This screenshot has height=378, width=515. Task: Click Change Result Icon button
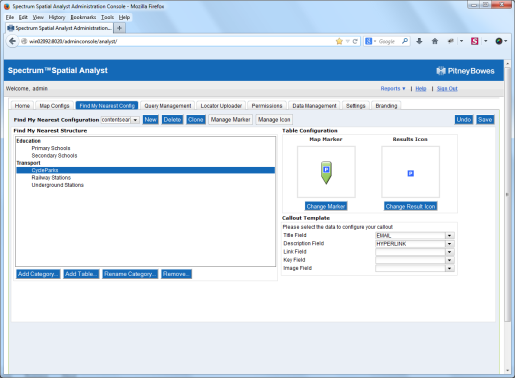[x=410, y=206]
